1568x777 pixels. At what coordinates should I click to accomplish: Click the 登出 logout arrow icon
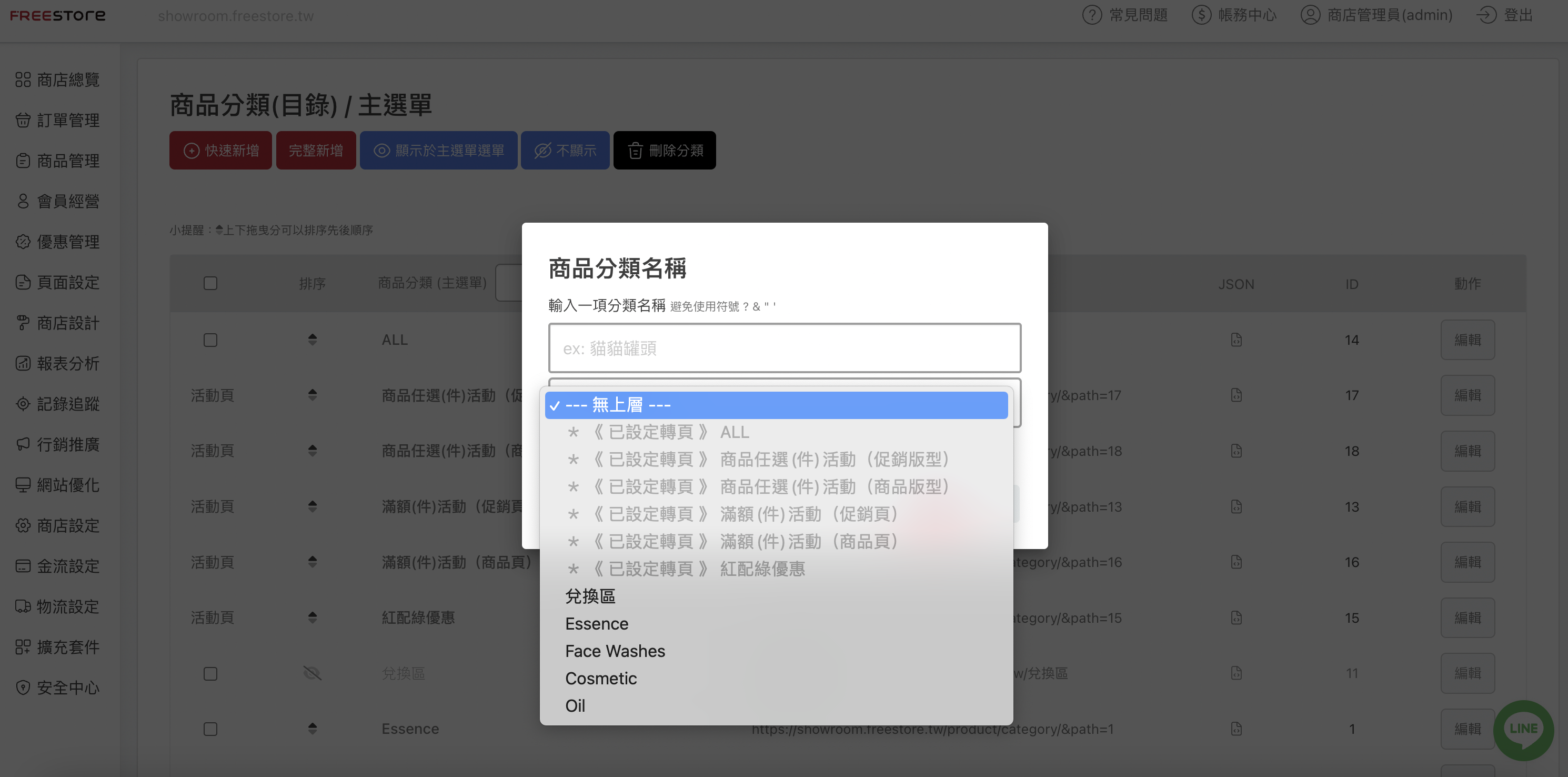coord(1487,15)
